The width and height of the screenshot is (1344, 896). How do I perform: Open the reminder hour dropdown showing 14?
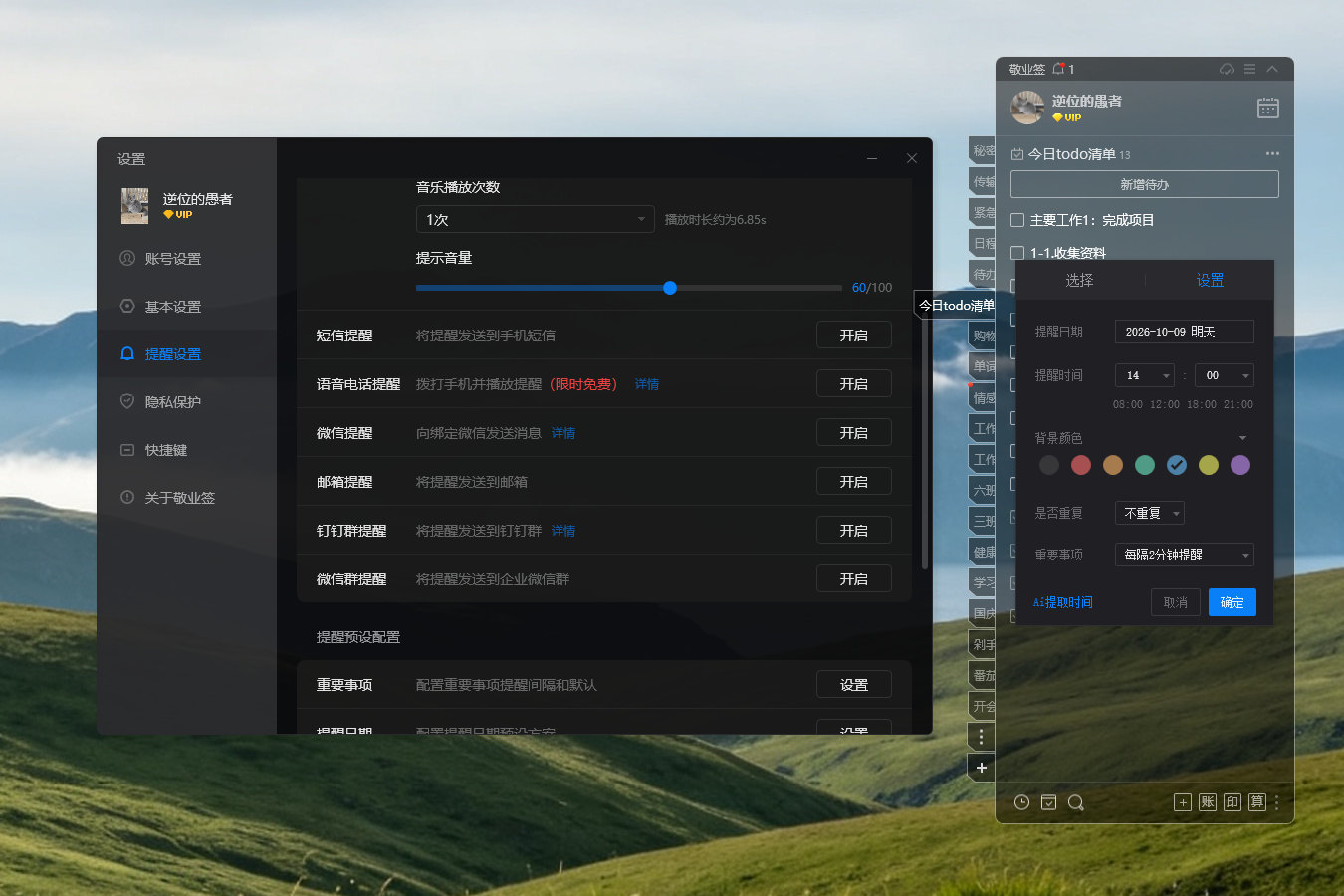[x=1145, y=375]
